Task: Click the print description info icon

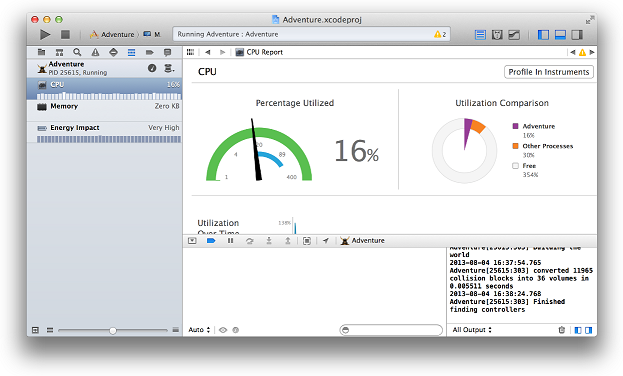Action: (236, 330)
